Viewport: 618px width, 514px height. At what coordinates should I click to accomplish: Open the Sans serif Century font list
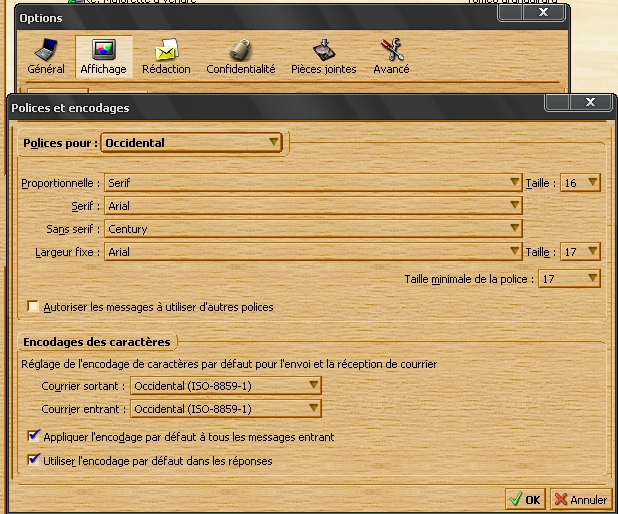coord(313,229)
